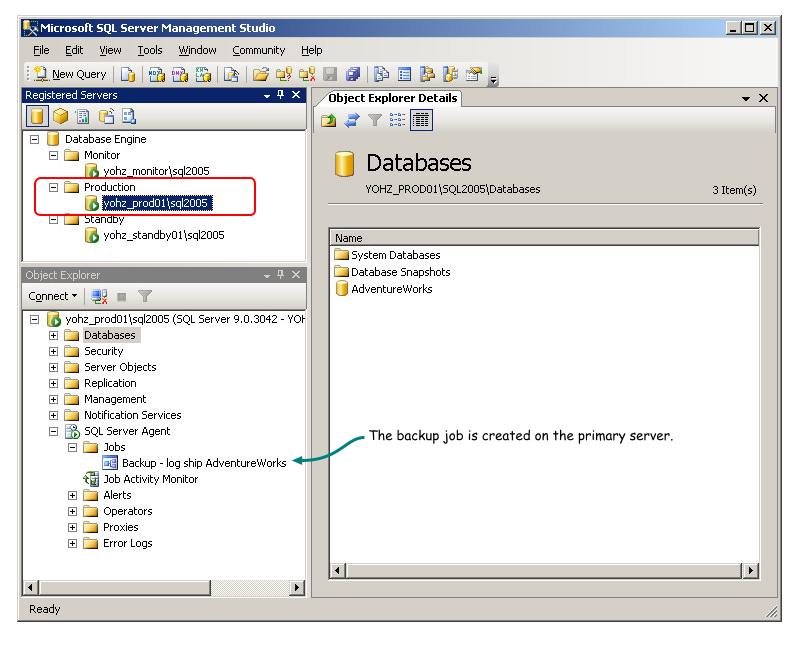Open the Template Explorer toolbar icon
This screenshot has height=648, width=791.
click(x=450, y=75)
